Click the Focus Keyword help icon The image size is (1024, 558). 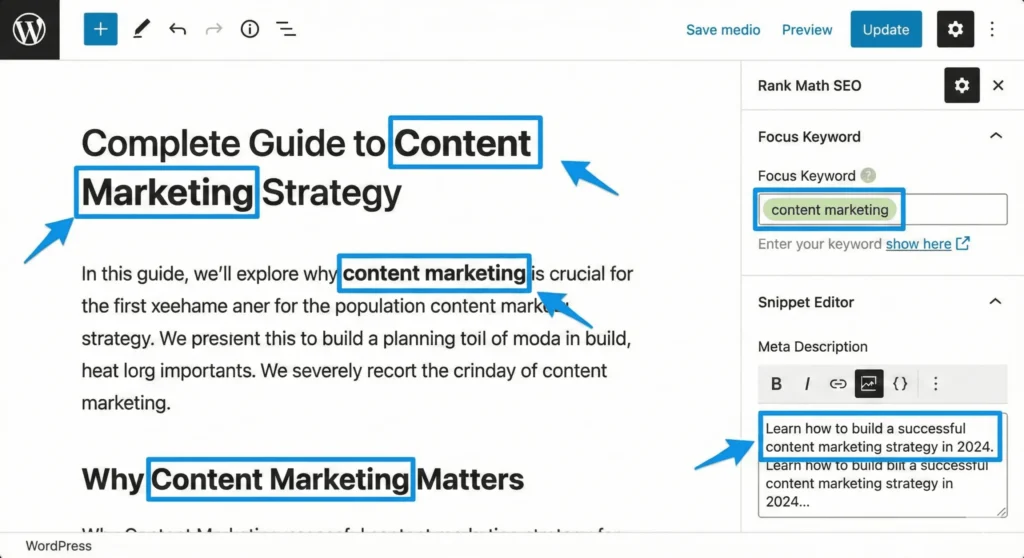tap(868, 175)
